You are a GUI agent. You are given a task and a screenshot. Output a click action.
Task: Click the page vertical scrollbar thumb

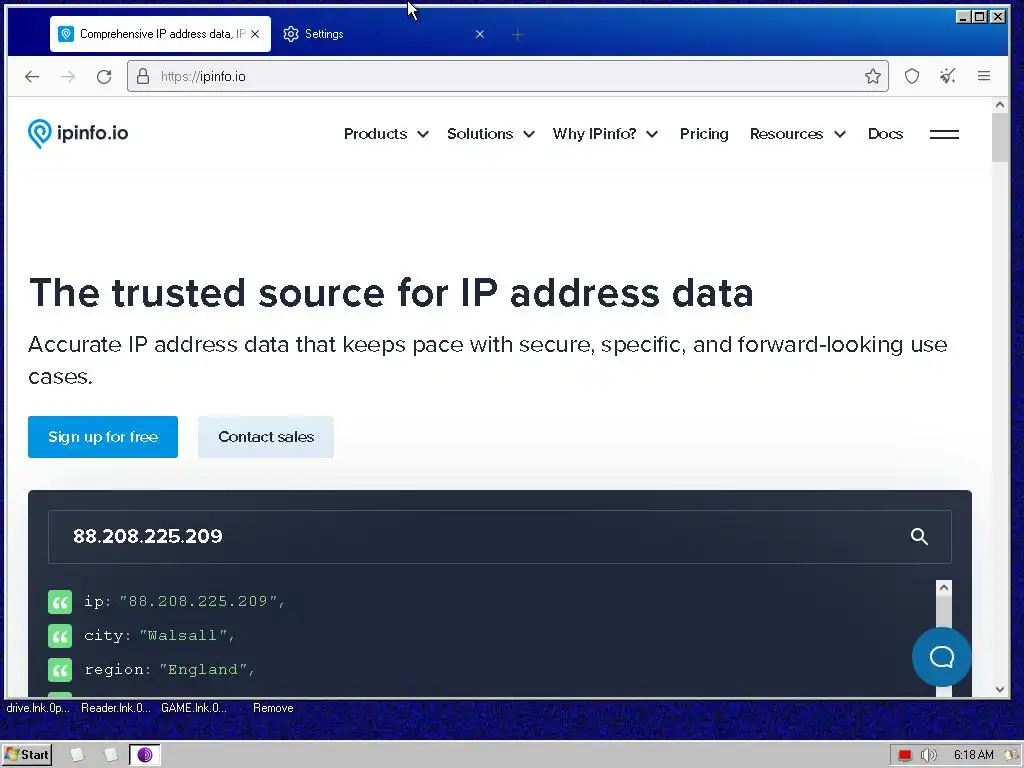[1000, 137]
